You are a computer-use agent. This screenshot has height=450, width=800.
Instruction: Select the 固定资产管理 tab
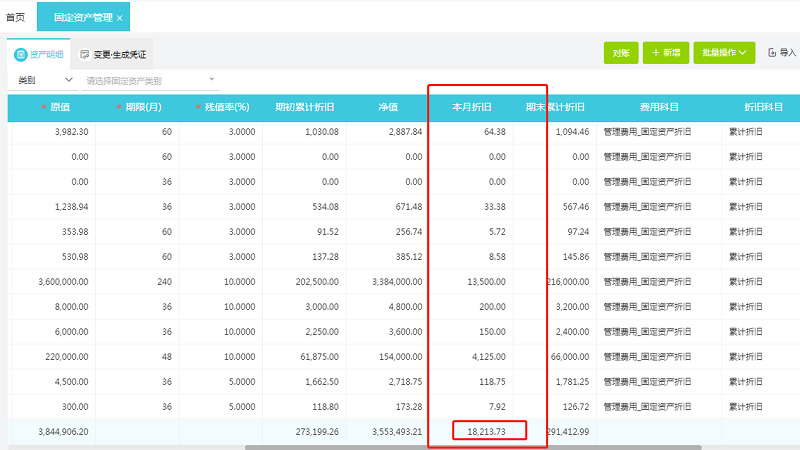[x=84, y=17]
